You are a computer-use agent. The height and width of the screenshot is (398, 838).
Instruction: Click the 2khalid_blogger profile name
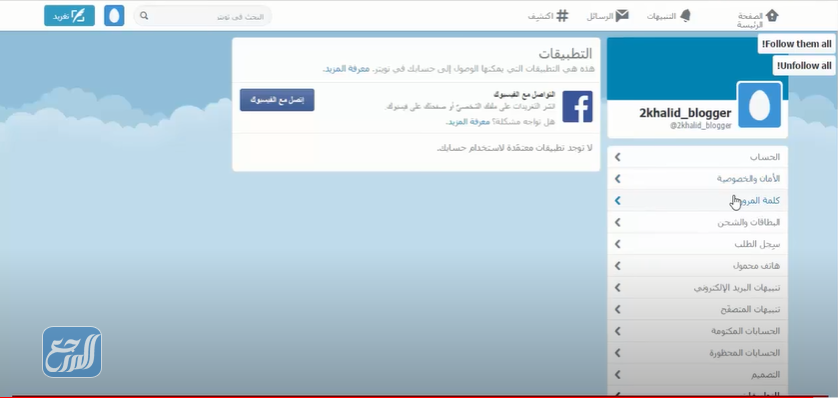pos(685,113)
